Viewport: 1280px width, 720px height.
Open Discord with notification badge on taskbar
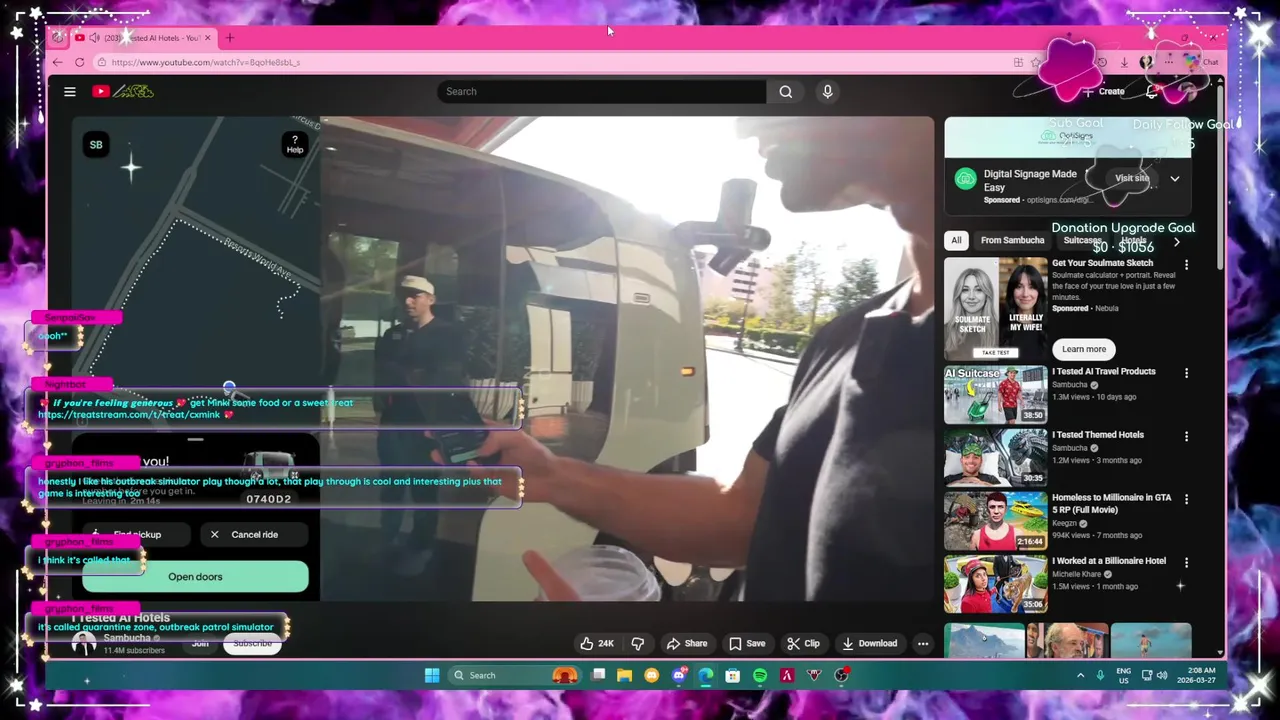(679, 675)
